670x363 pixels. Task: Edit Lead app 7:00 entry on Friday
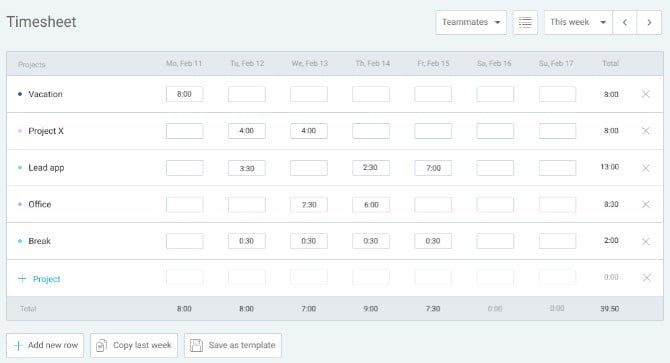(x=433, y=168)
